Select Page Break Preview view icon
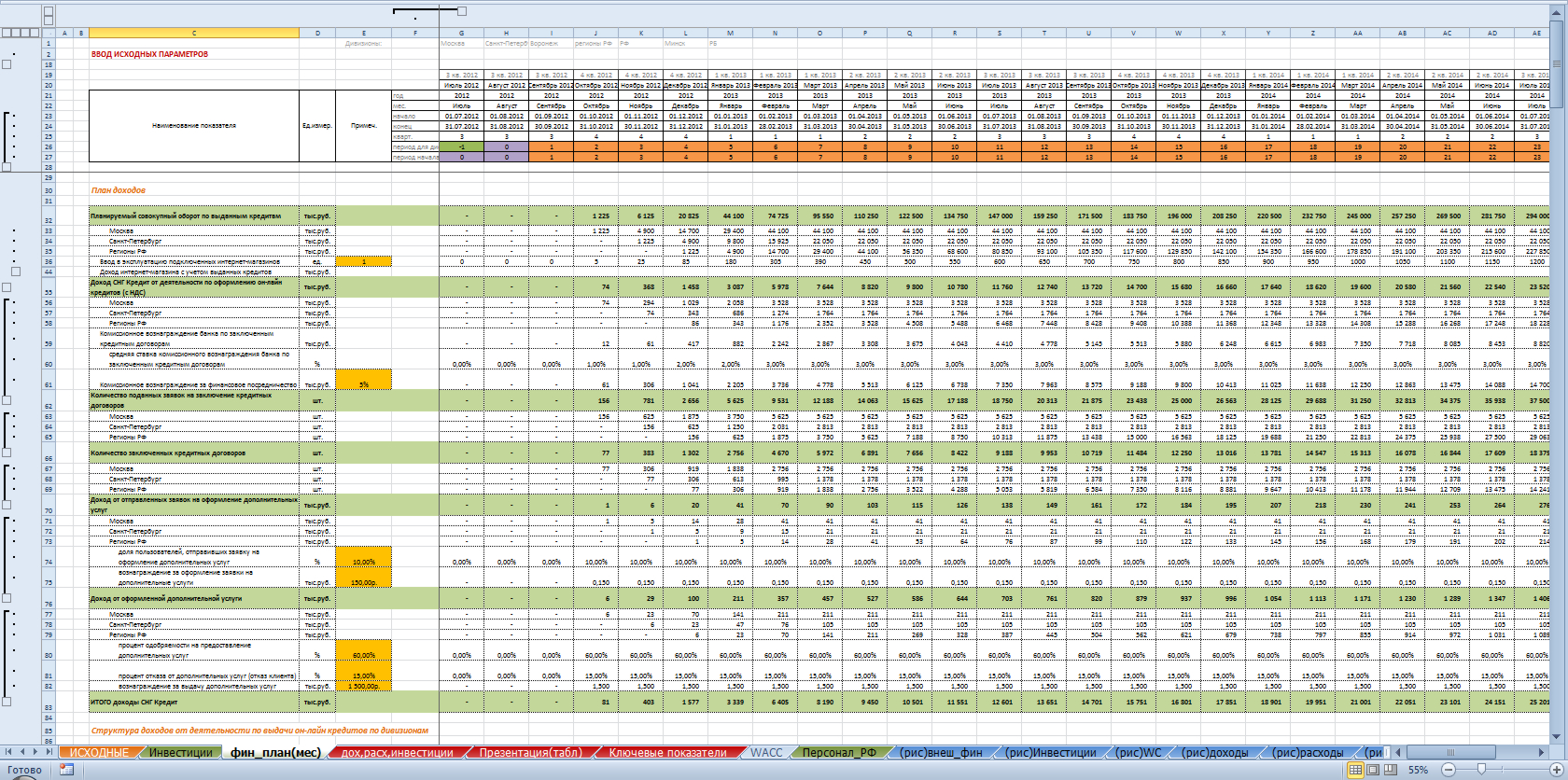 (1390, 770)
